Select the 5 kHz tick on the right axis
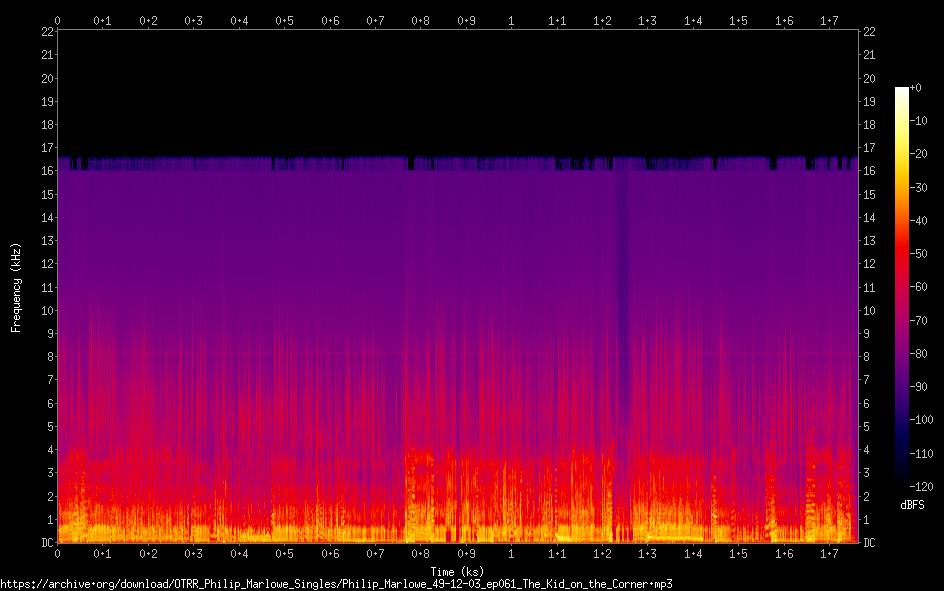This screenshot has height=591, width=944. click(869, 427)
